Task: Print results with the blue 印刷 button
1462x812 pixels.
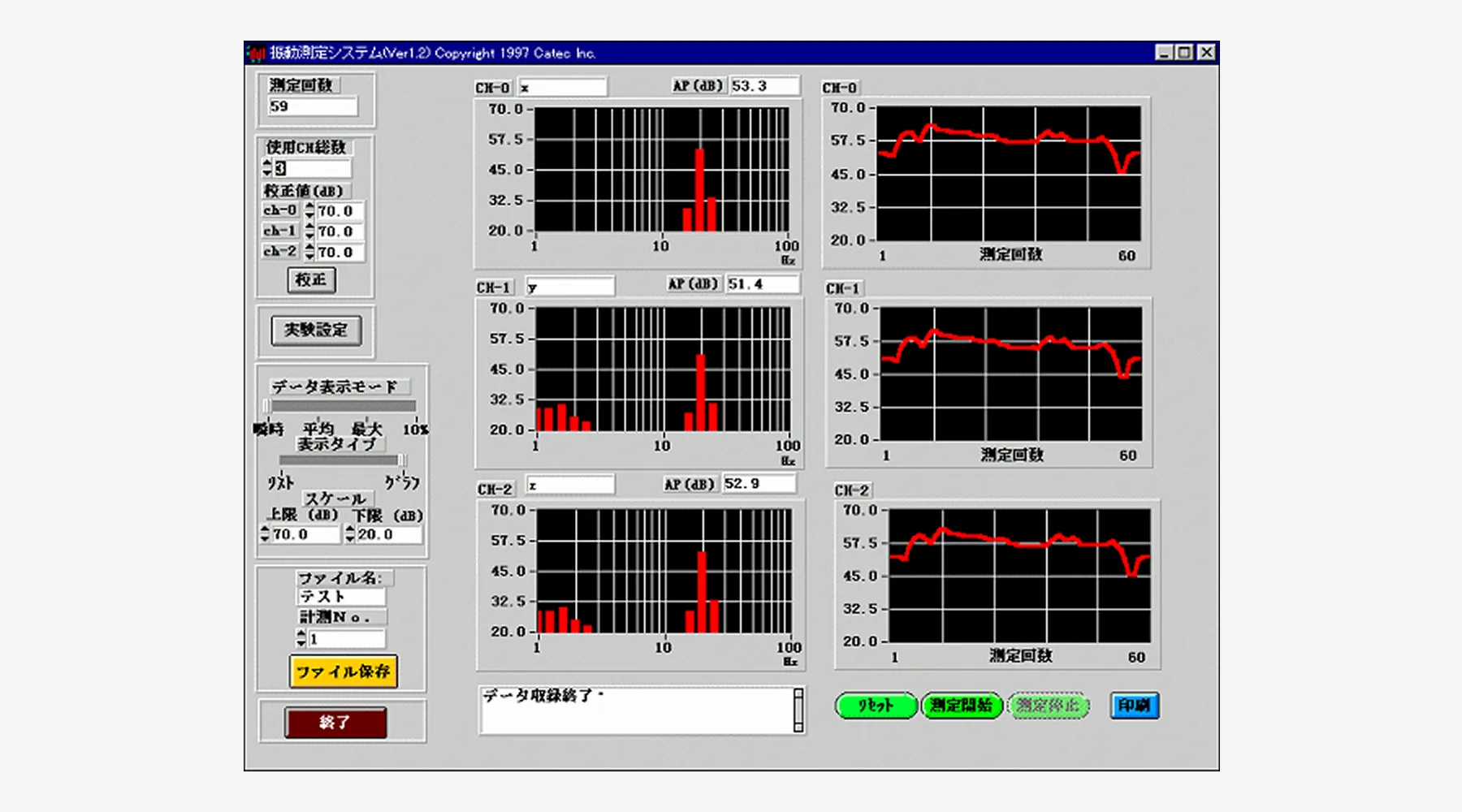Action: tap(1134, 706)
